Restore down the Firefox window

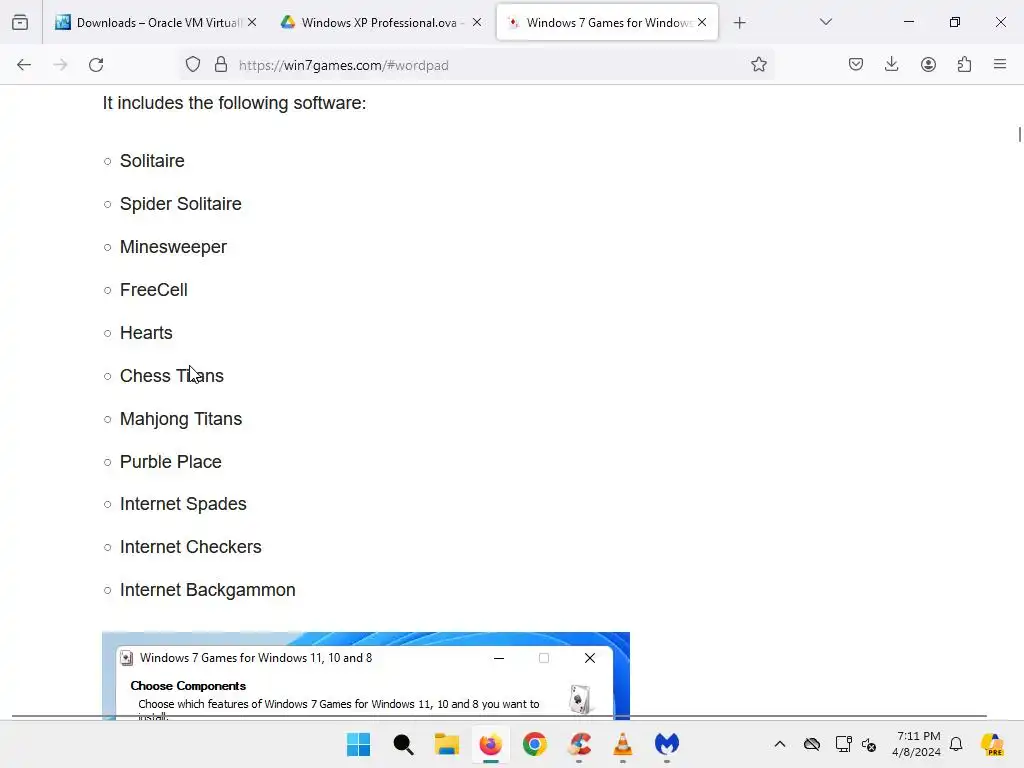click(955, 22)
